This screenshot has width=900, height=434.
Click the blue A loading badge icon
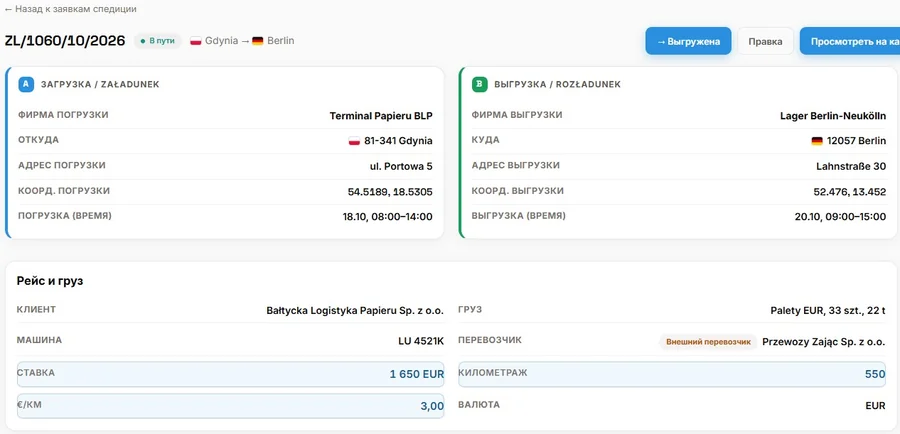pyautogui.click(x=26, y=84)
